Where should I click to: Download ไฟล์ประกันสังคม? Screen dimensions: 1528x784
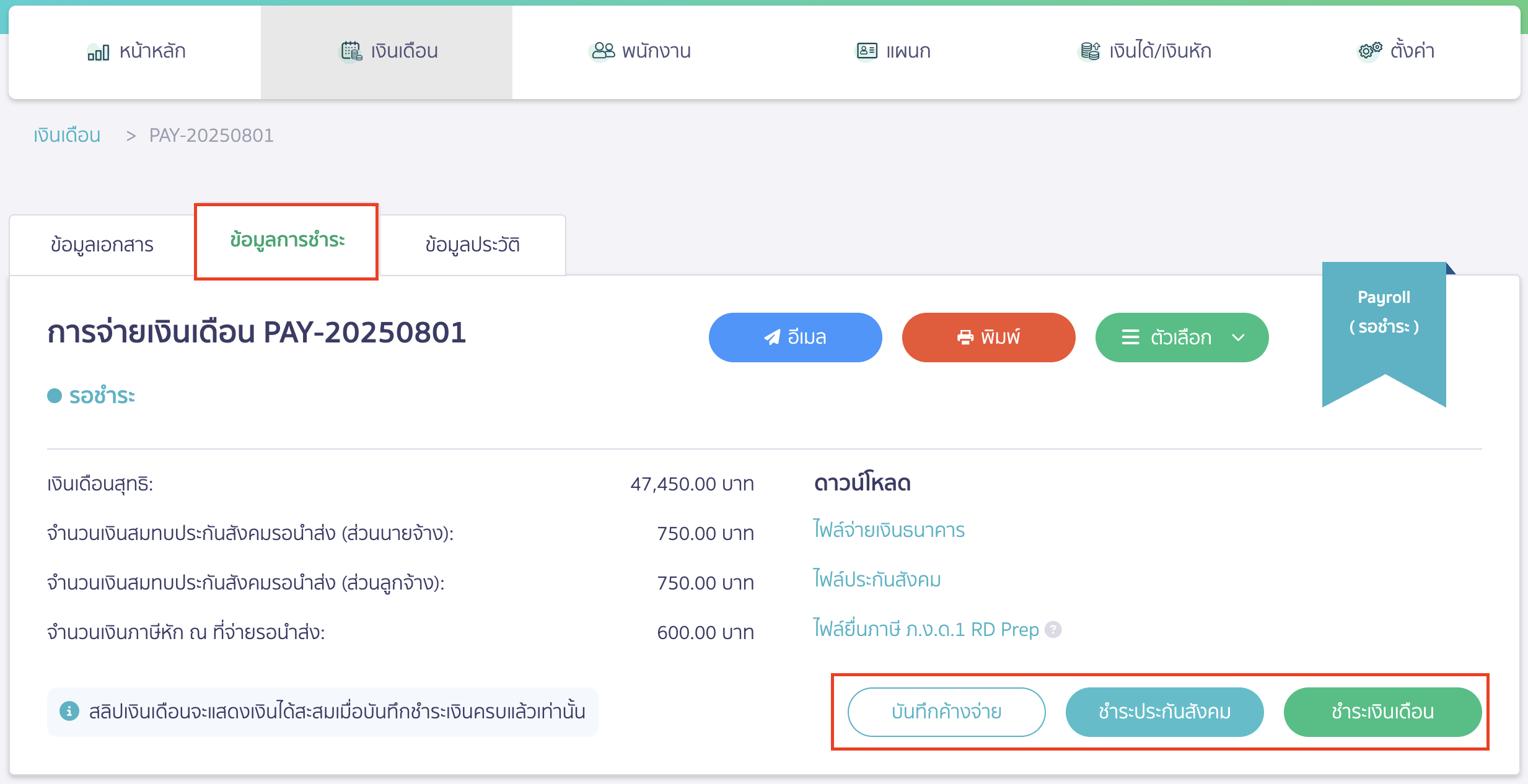(x=877, y=580)
